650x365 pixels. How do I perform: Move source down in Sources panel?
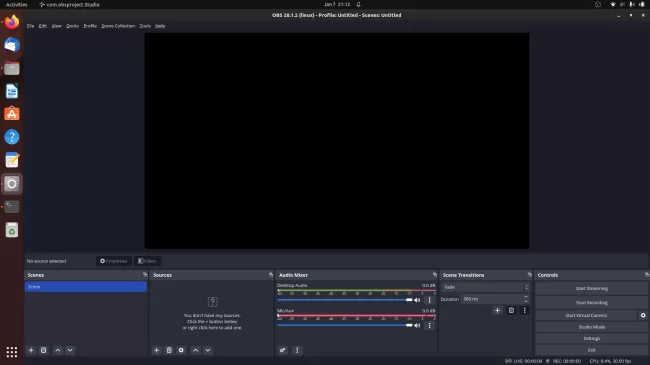point(208,350)
